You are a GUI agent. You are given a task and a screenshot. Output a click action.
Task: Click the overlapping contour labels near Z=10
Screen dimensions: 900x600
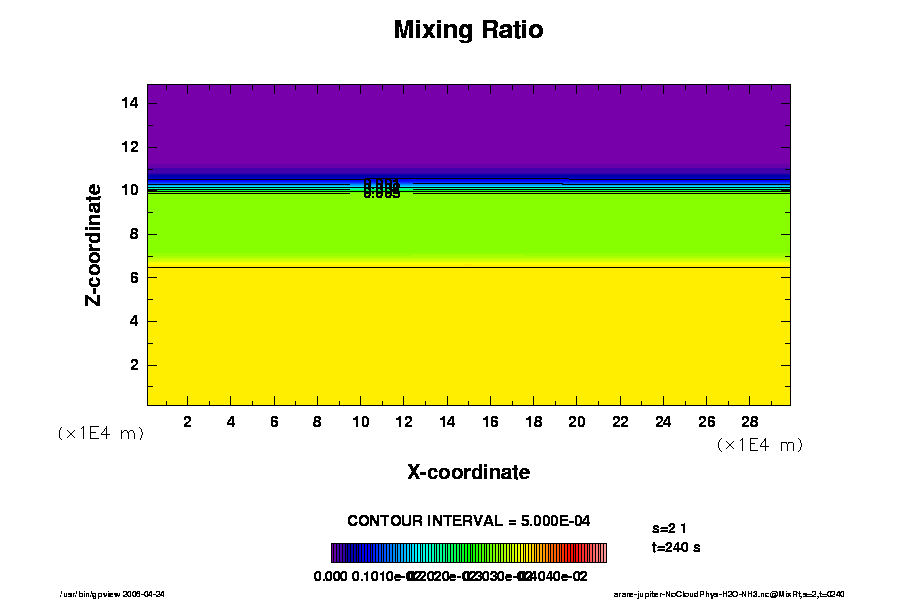382,188
